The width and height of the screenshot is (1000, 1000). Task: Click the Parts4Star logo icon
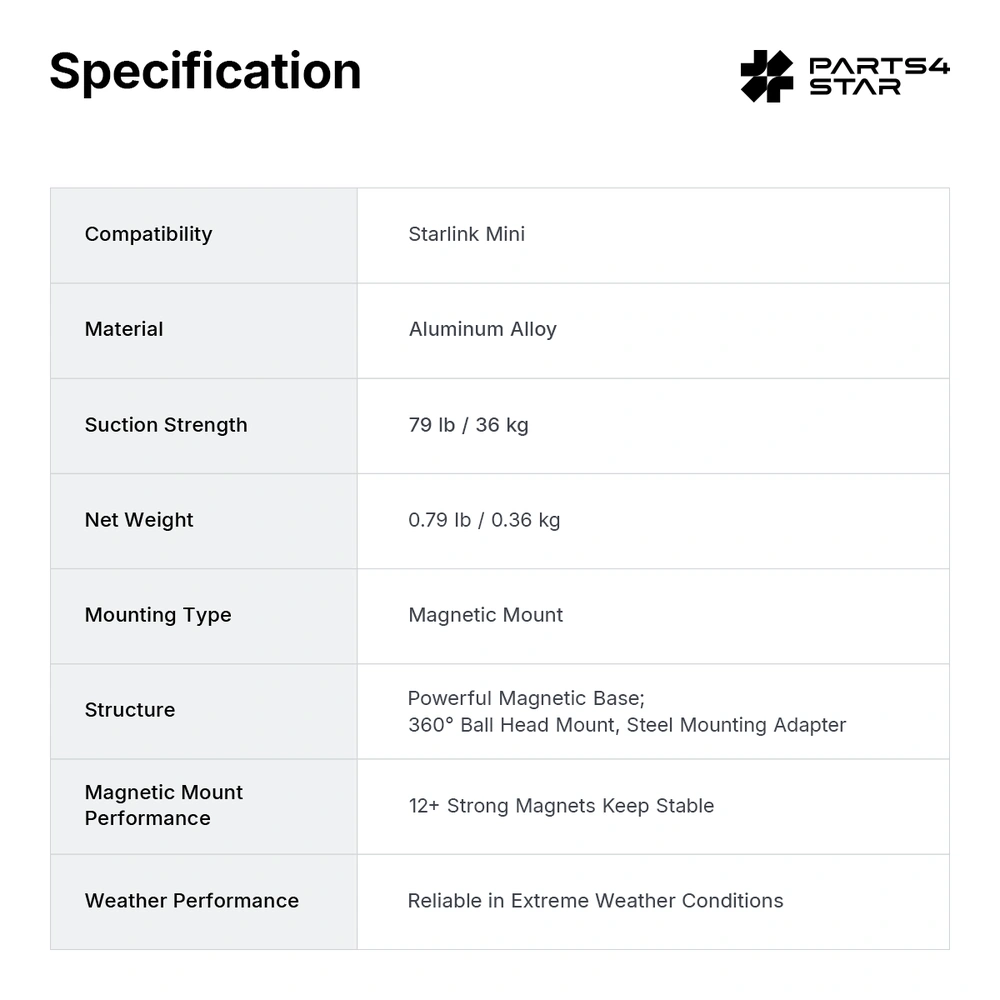(766, 76)
